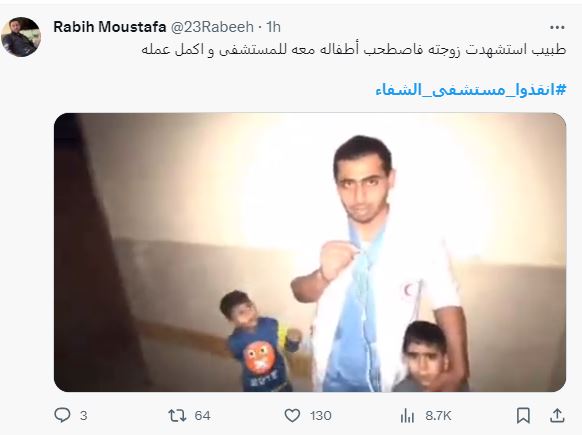Like the tweet with the heart icon
The width and height of the screenshot is (582, 435).
(292, 415)
